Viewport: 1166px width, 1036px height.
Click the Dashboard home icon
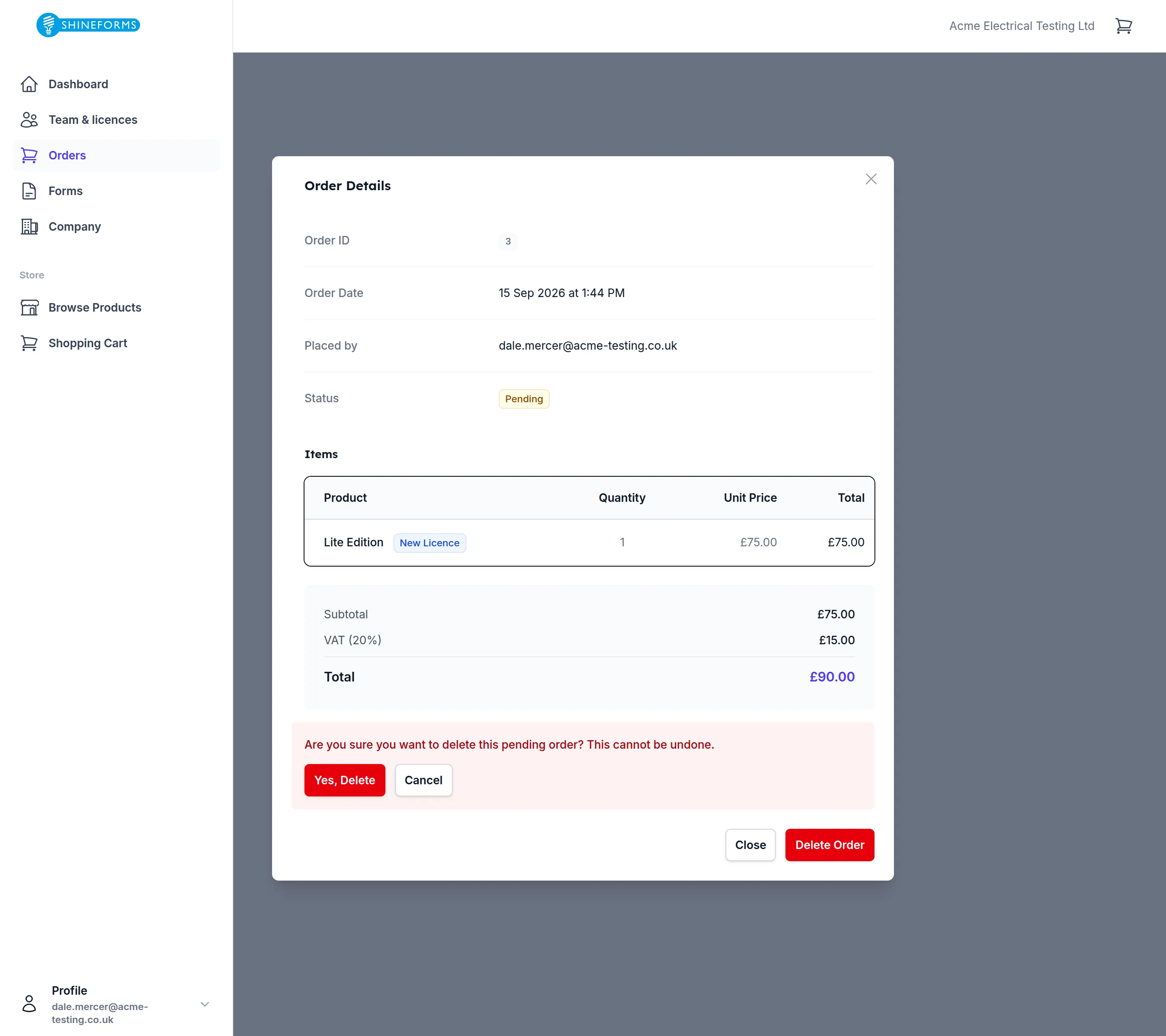pyautogui.click(x=29, y=85)
